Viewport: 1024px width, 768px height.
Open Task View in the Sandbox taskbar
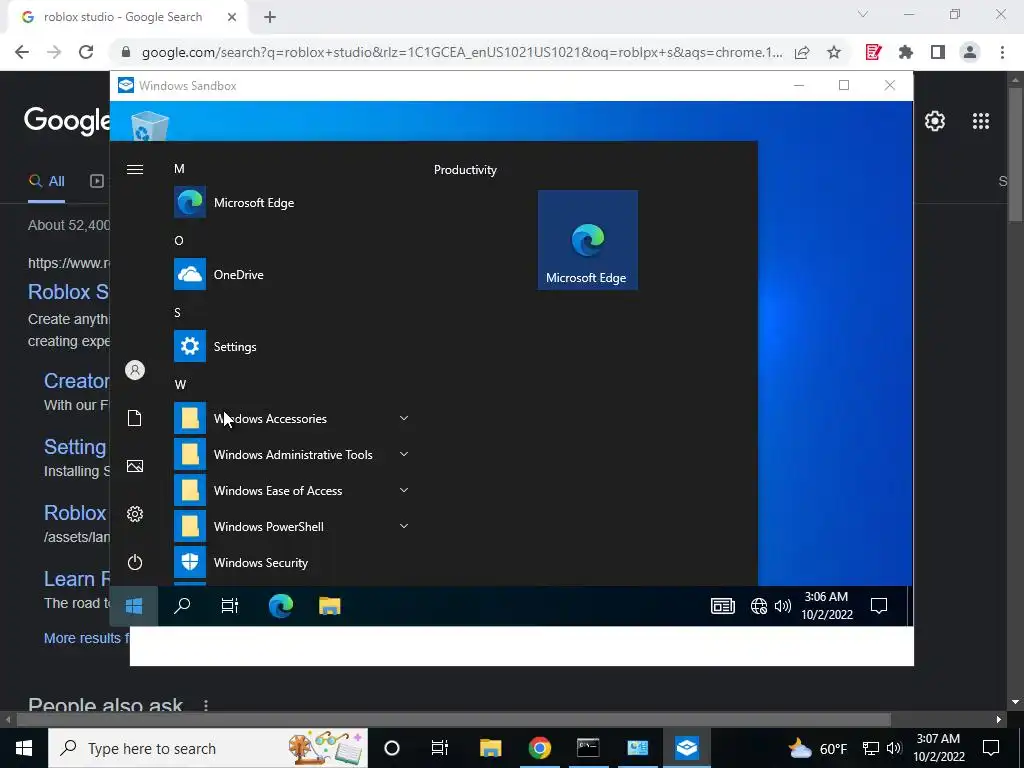(229, 606)
